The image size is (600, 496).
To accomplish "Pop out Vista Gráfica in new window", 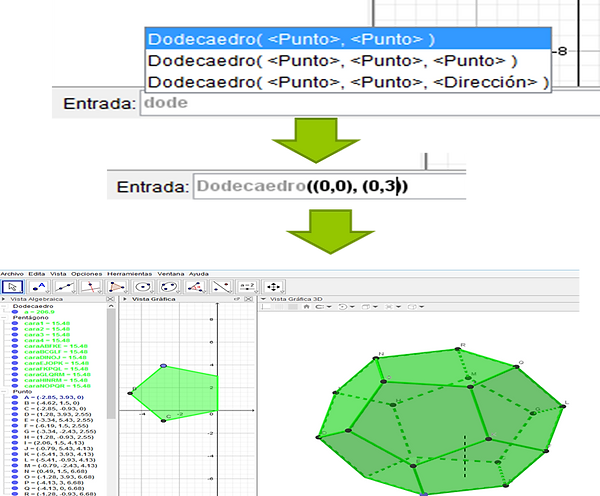I will pyautogui.click(x=237, y=299).
